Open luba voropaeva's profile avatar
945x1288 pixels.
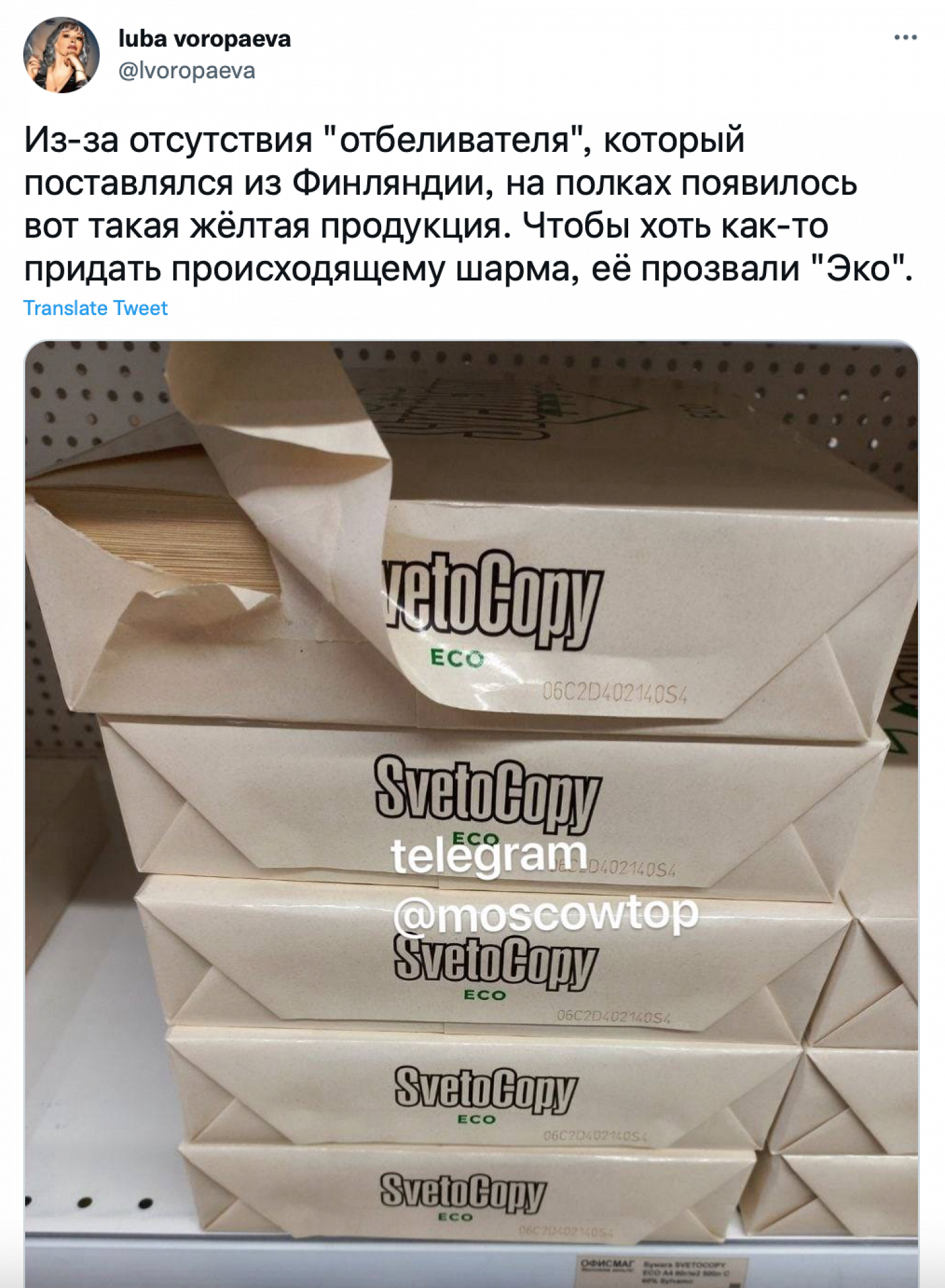[61, 55]
